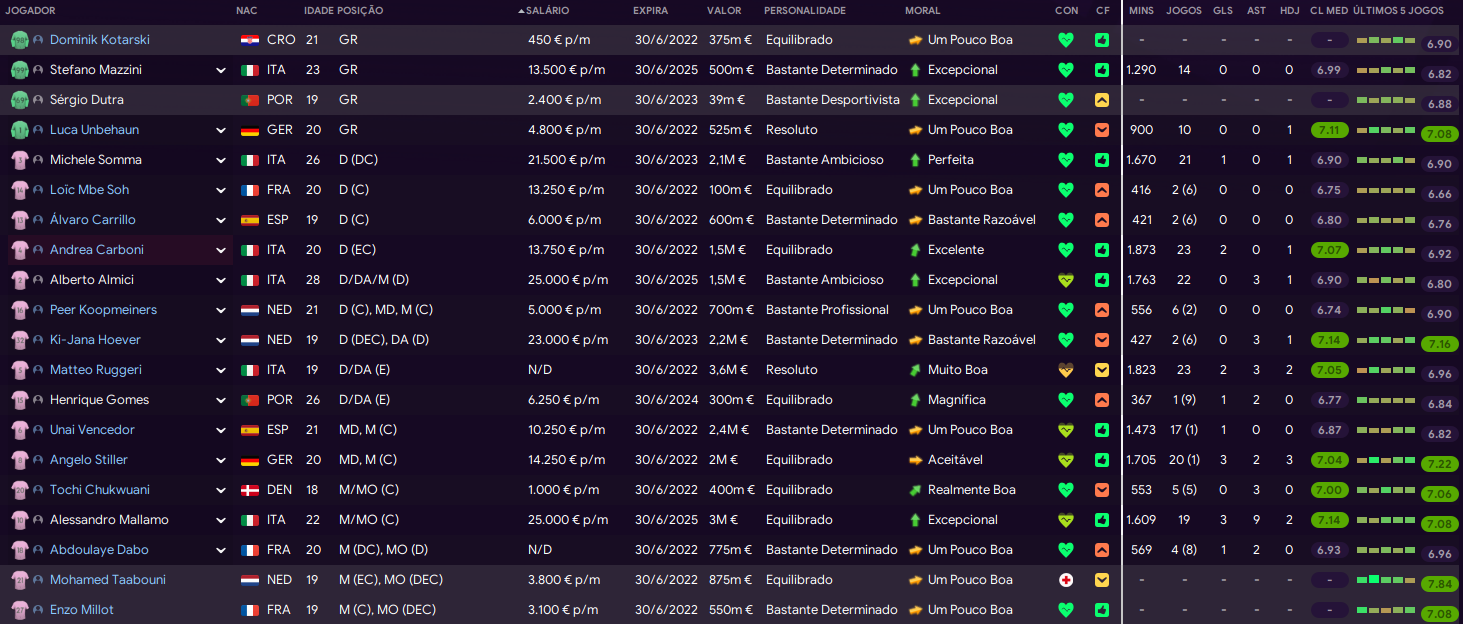Image resolution: width=1463 pixels, height=624 pixels.
Task: Click the Denmark flag in Tochi Chukwuani's row
Action: (250, 490)
